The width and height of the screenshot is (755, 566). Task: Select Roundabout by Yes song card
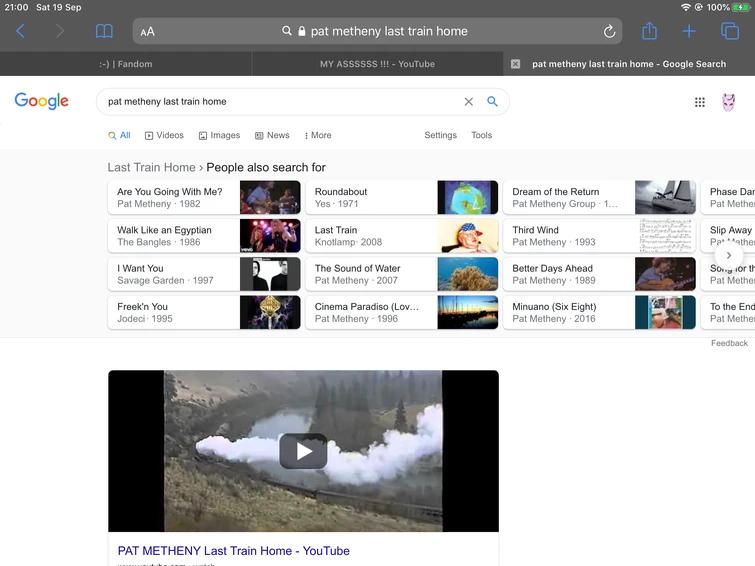(401, 198)
